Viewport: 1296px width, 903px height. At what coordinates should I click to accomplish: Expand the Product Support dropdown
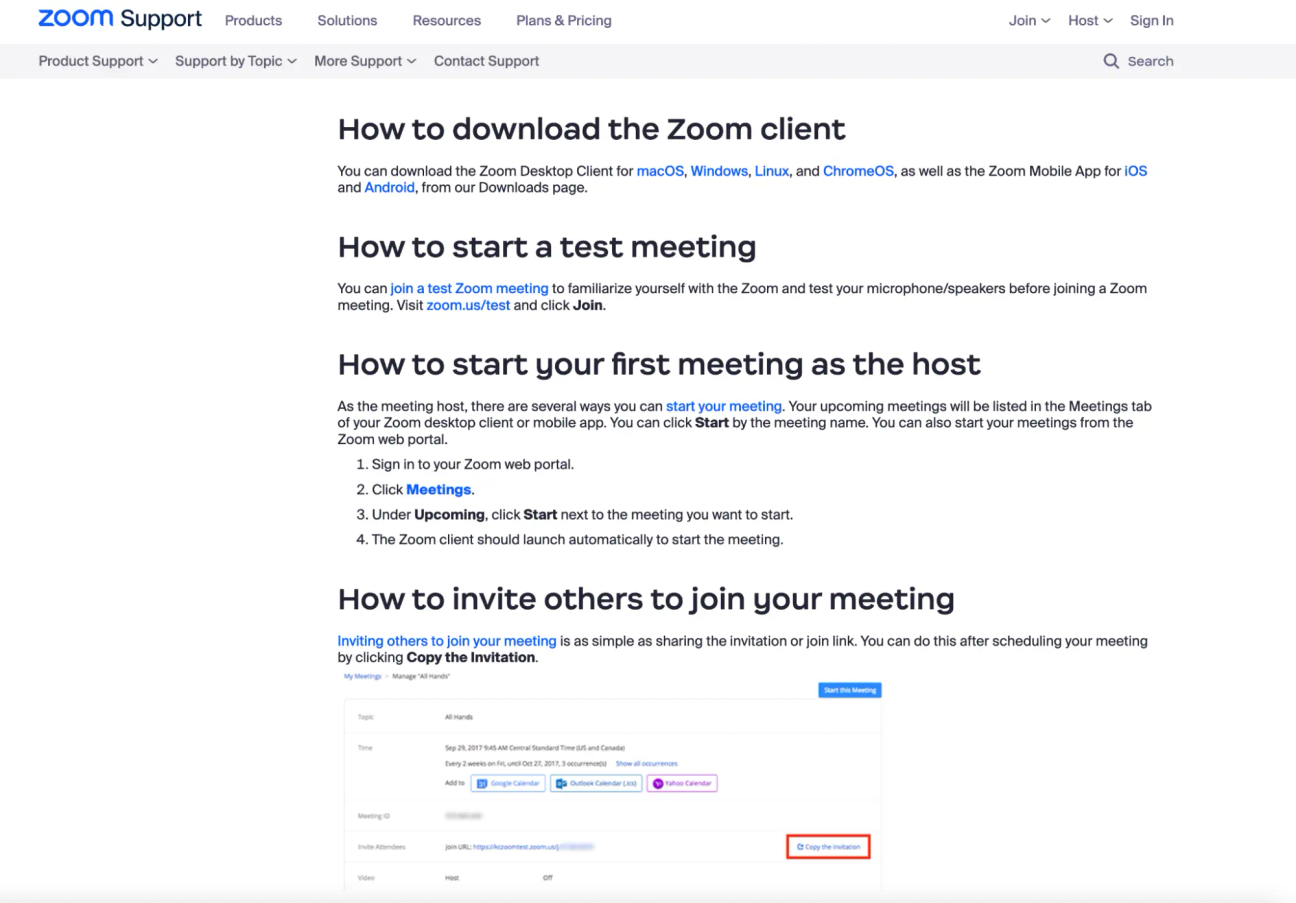coord(98,61)
